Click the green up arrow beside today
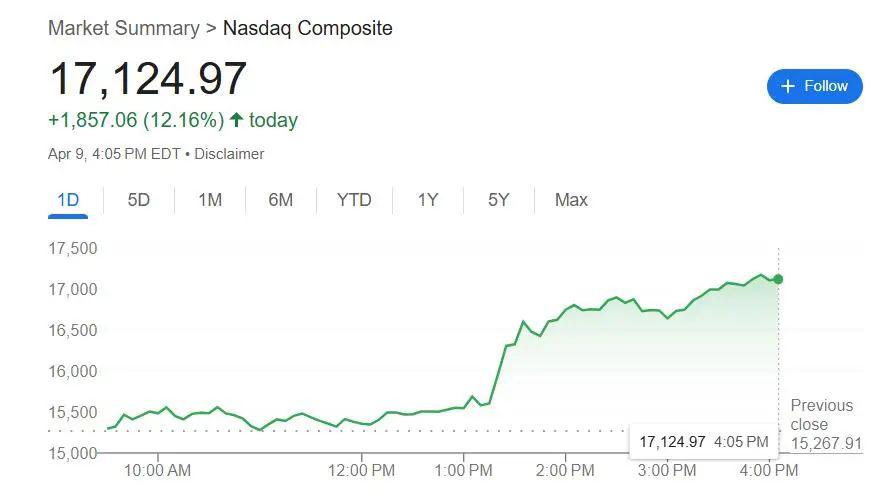 (x=237, y=120)
